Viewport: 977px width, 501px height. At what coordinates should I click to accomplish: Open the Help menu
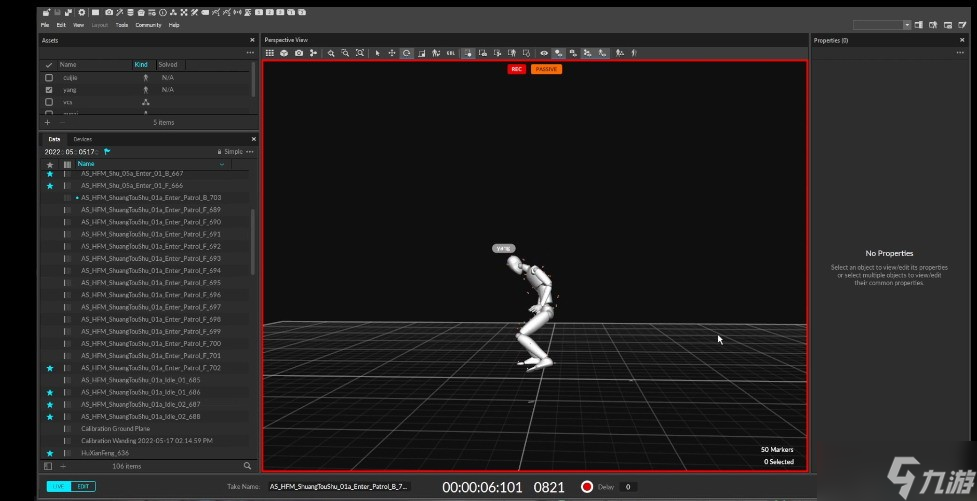click(x=174, y=25)
